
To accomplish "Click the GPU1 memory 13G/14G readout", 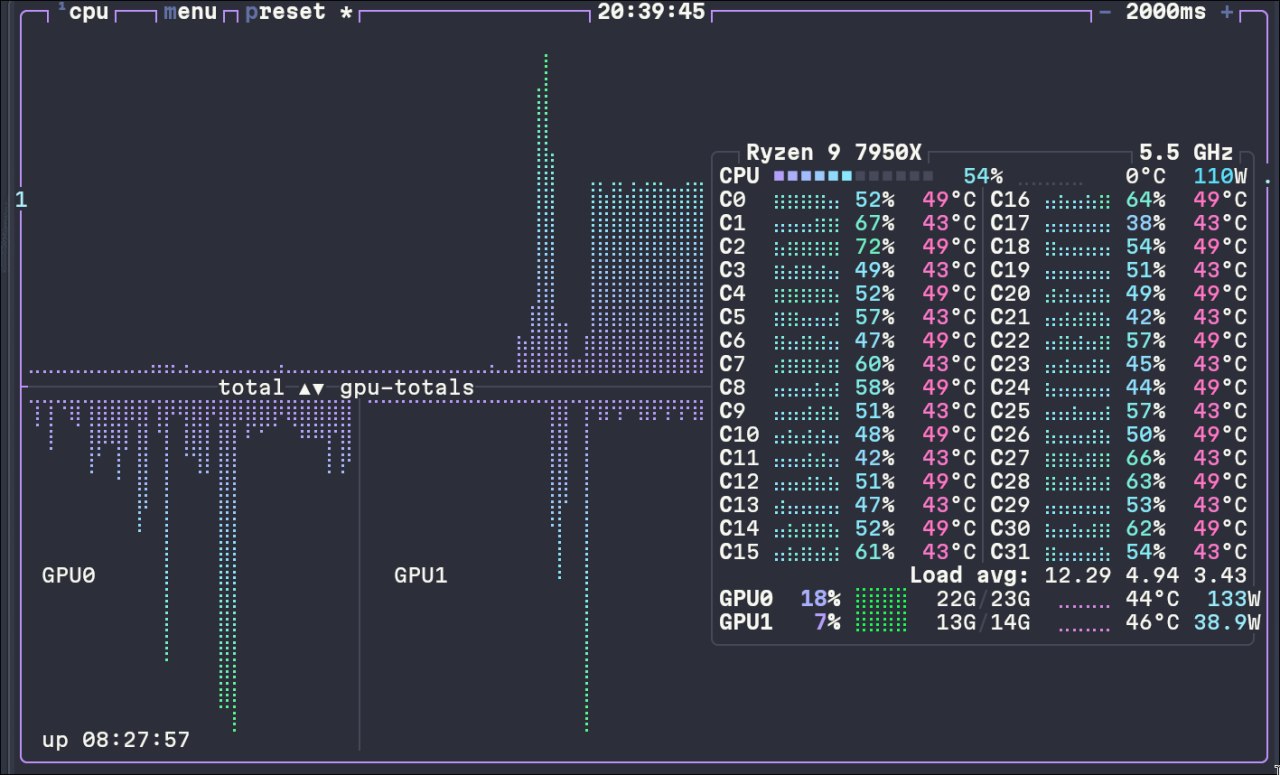I will (x=983, y=623).
